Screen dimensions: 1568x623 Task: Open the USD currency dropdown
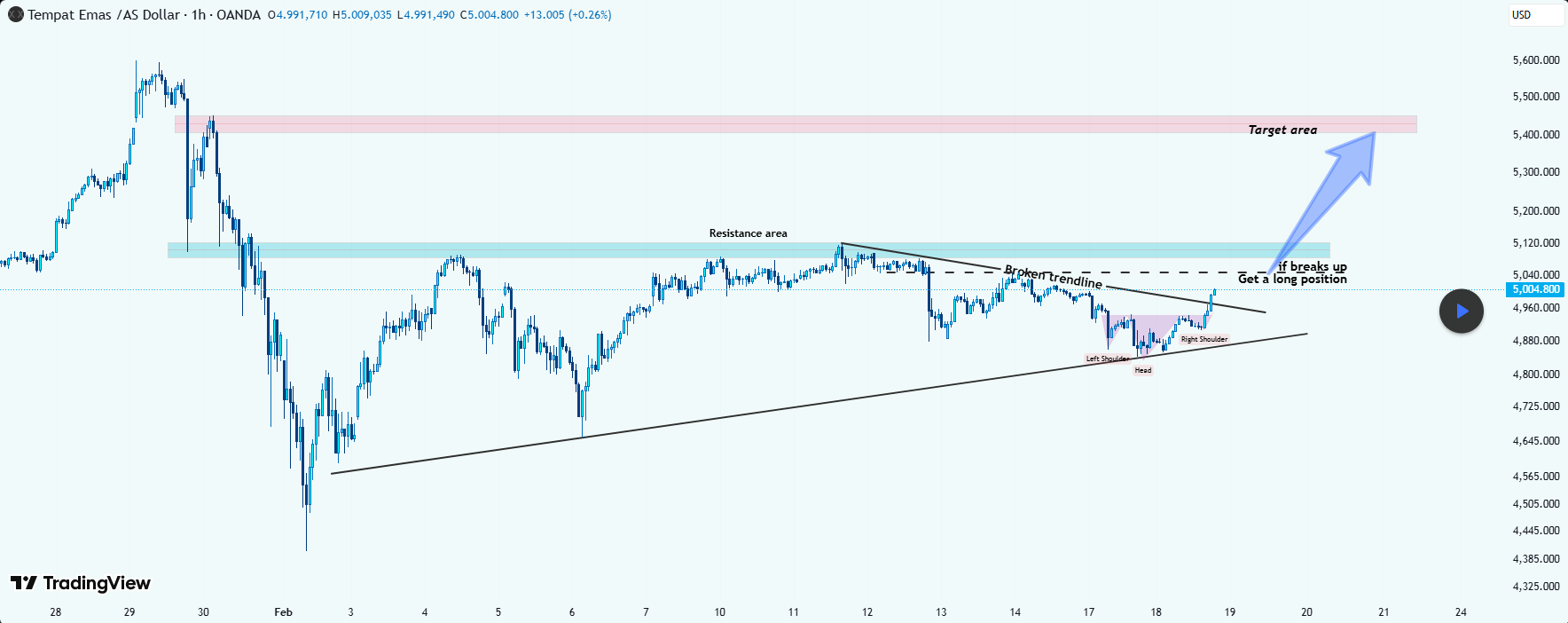pyautogui.click(x=1536, y=15)
